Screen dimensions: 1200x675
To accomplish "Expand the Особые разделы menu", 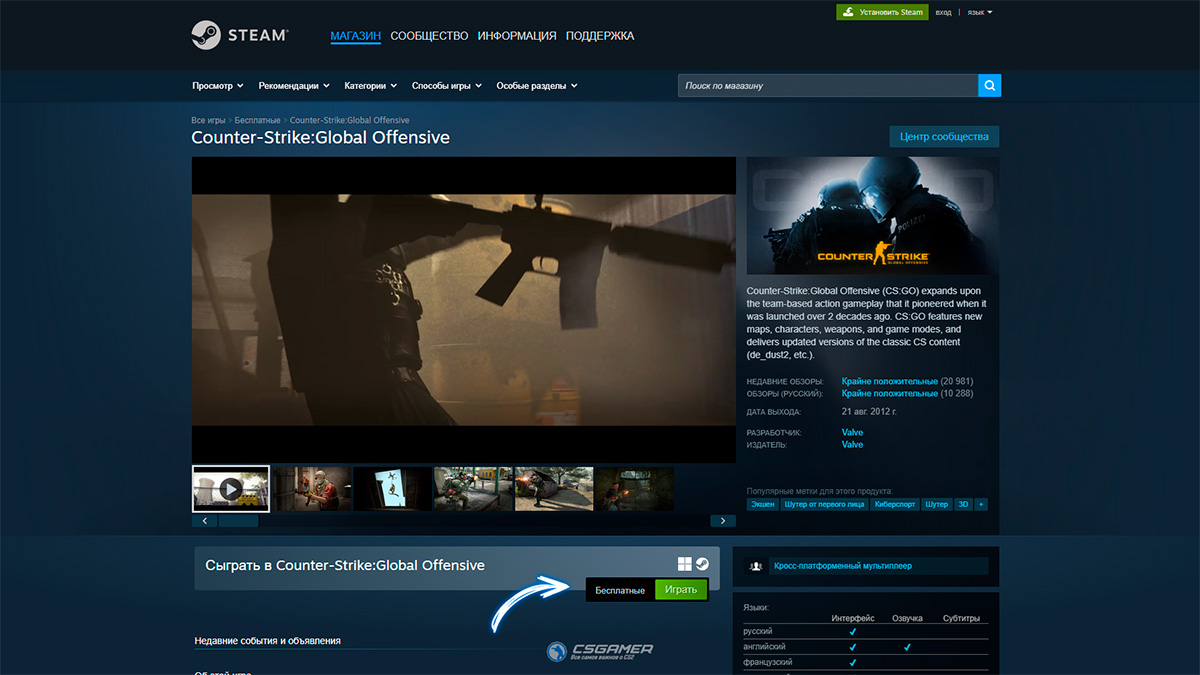I will [x=537, y=86].
